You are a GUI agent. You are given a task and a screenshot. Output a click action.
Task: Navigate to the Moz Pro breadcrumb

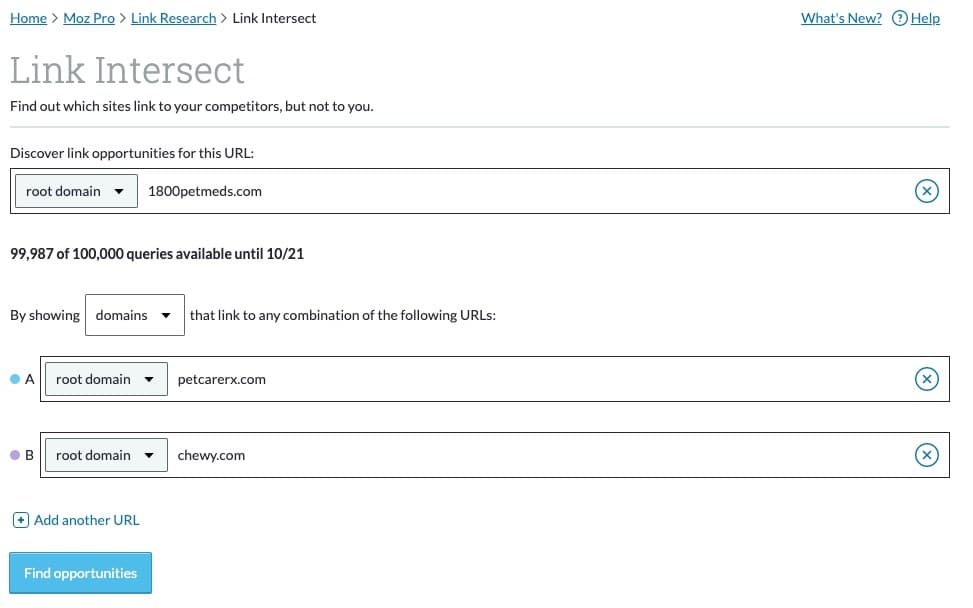[89, 18]
